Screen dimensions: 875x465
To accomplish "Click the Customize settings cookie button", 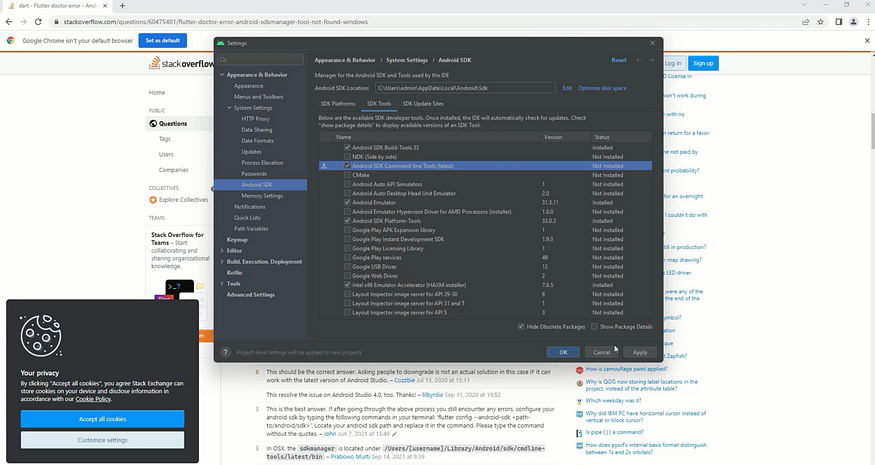I will click(x=103, y=440).
